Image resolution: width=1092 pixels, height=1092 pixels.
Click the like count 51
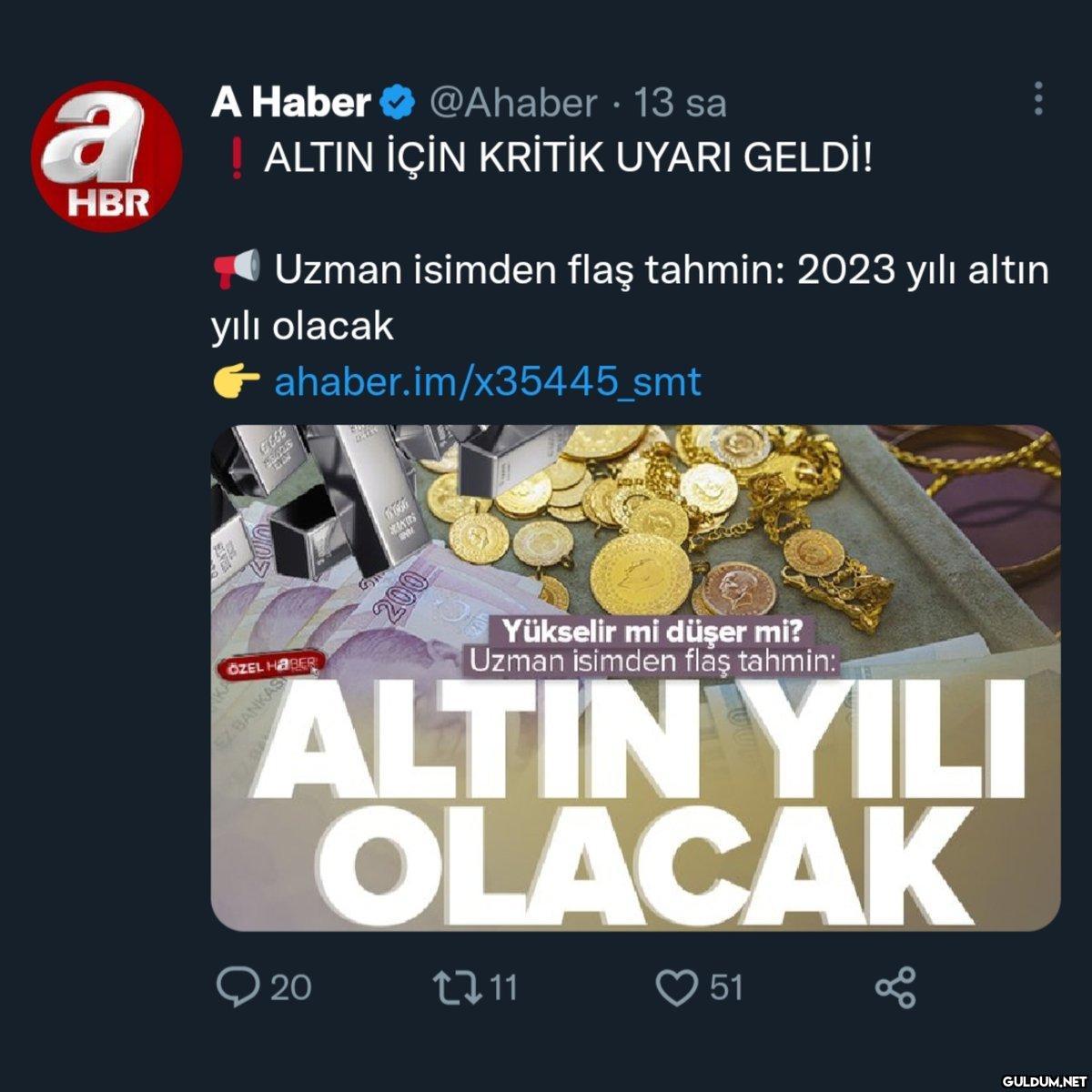(x=725, y=987)
